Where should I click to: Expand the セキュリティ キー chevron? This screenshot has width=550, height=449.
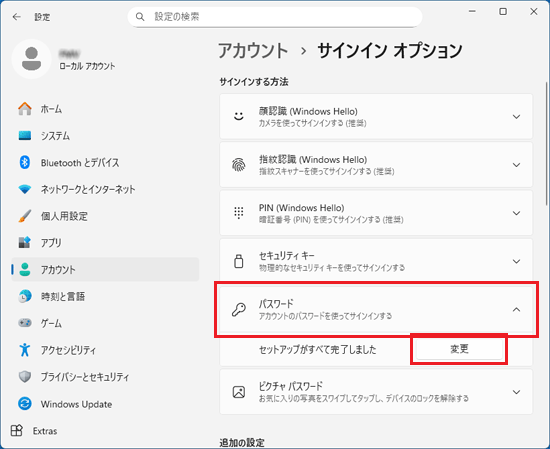(x=516, y=261)
